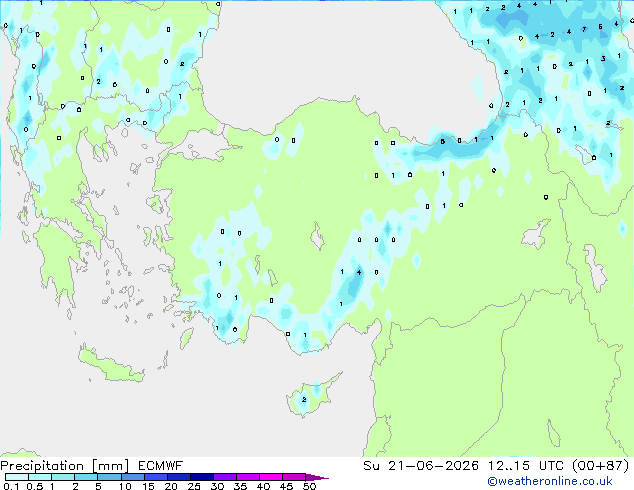This screenshot has width=634, height=490.
Task: Click the ECMWF model name label
Action: (161, 466)
